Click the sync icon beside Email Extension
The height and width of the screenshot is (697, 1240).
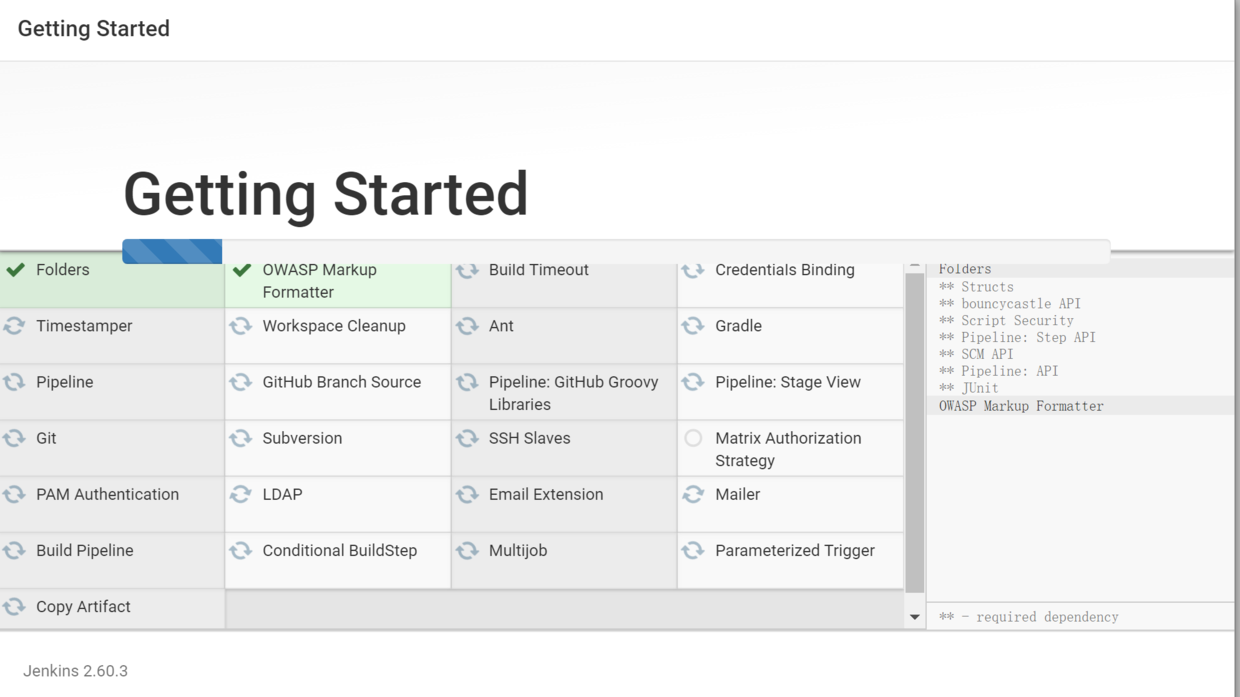467,494
